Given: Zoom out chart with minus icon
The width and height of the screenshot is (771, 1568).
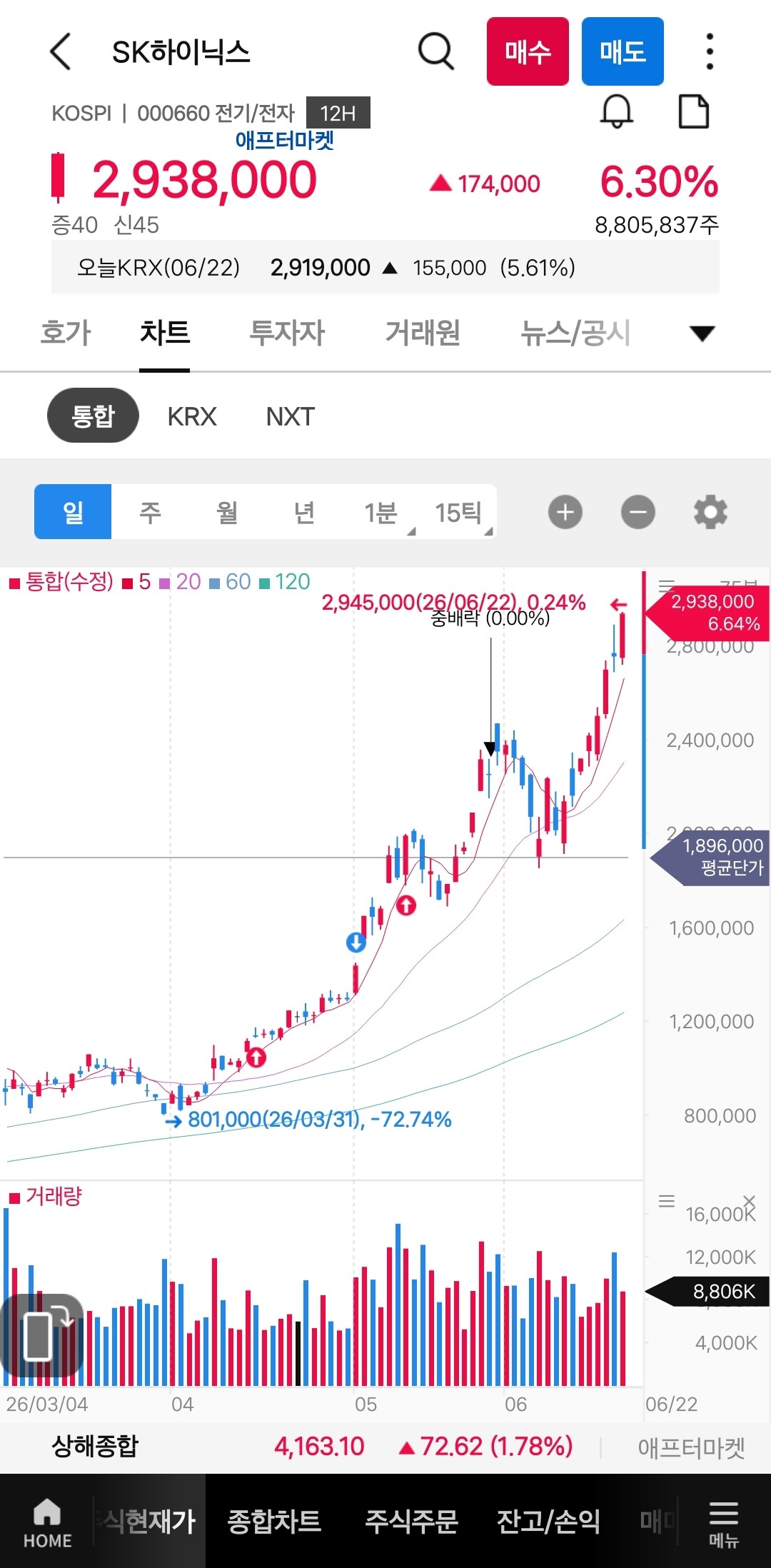Looking at the screenshot, I should [638, 512].
